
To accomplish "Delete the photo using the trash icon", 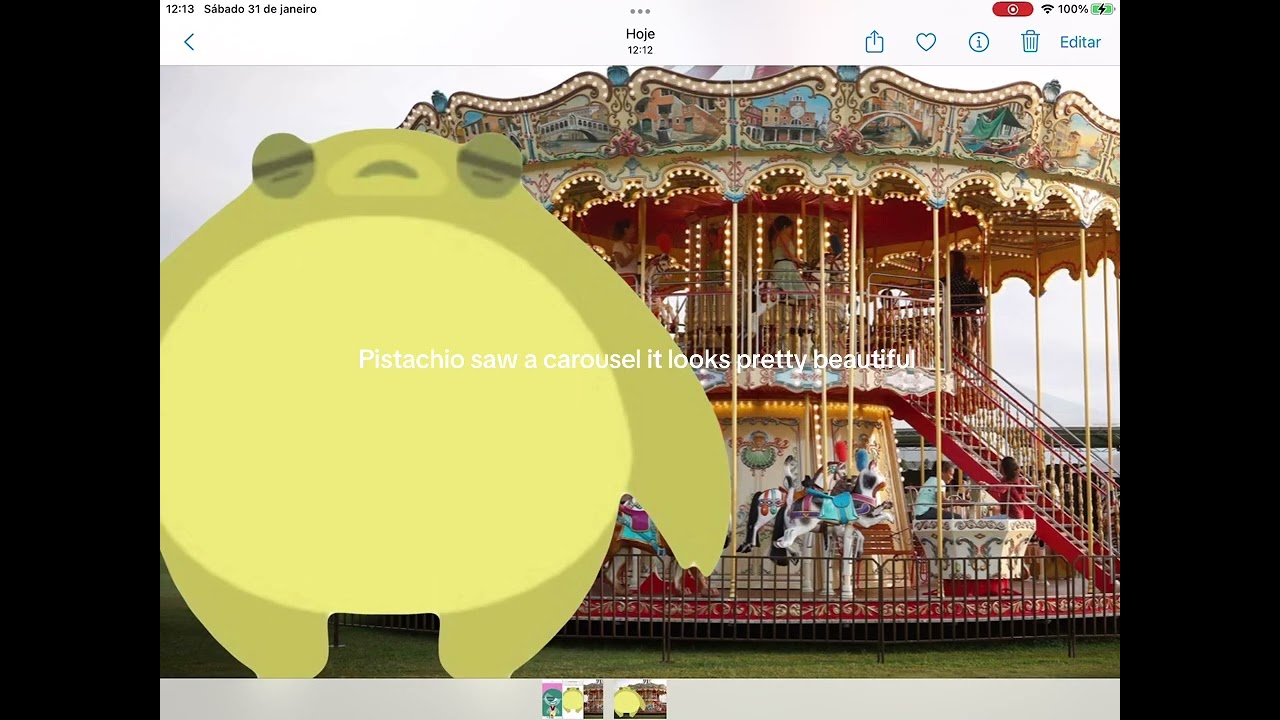I will point(1030,41).
